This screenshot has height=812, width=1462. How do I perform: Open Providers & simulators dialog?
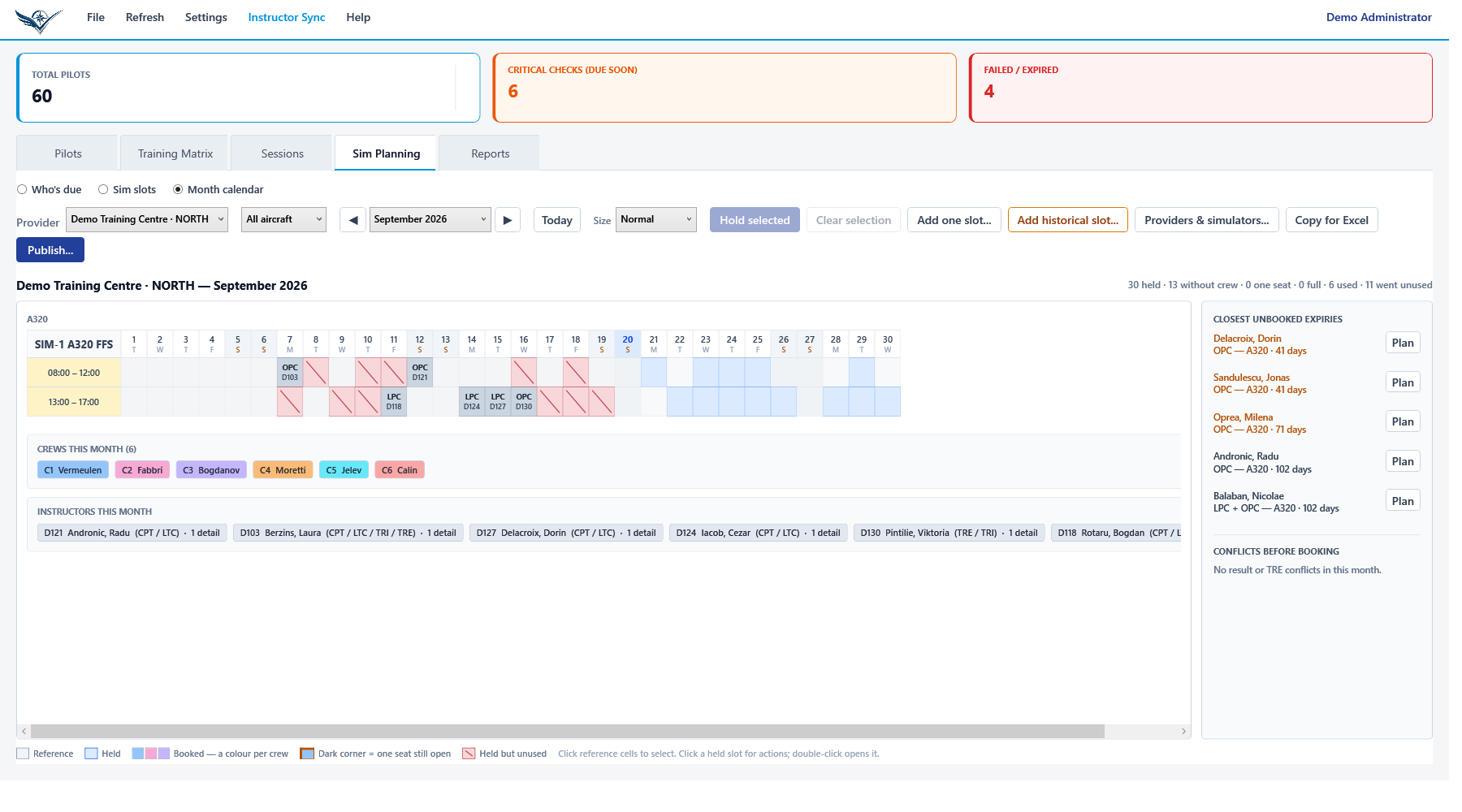tap(1207, 220)
